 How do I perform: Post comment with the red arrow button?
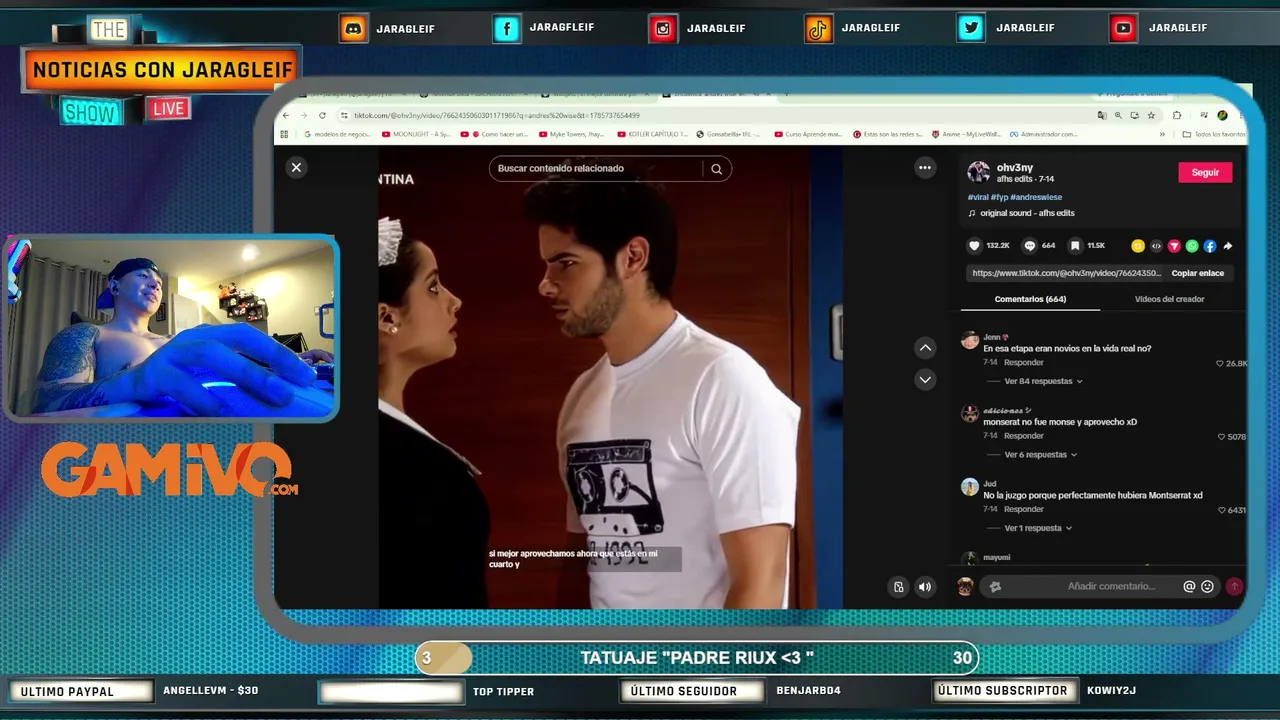(1234, 587)
